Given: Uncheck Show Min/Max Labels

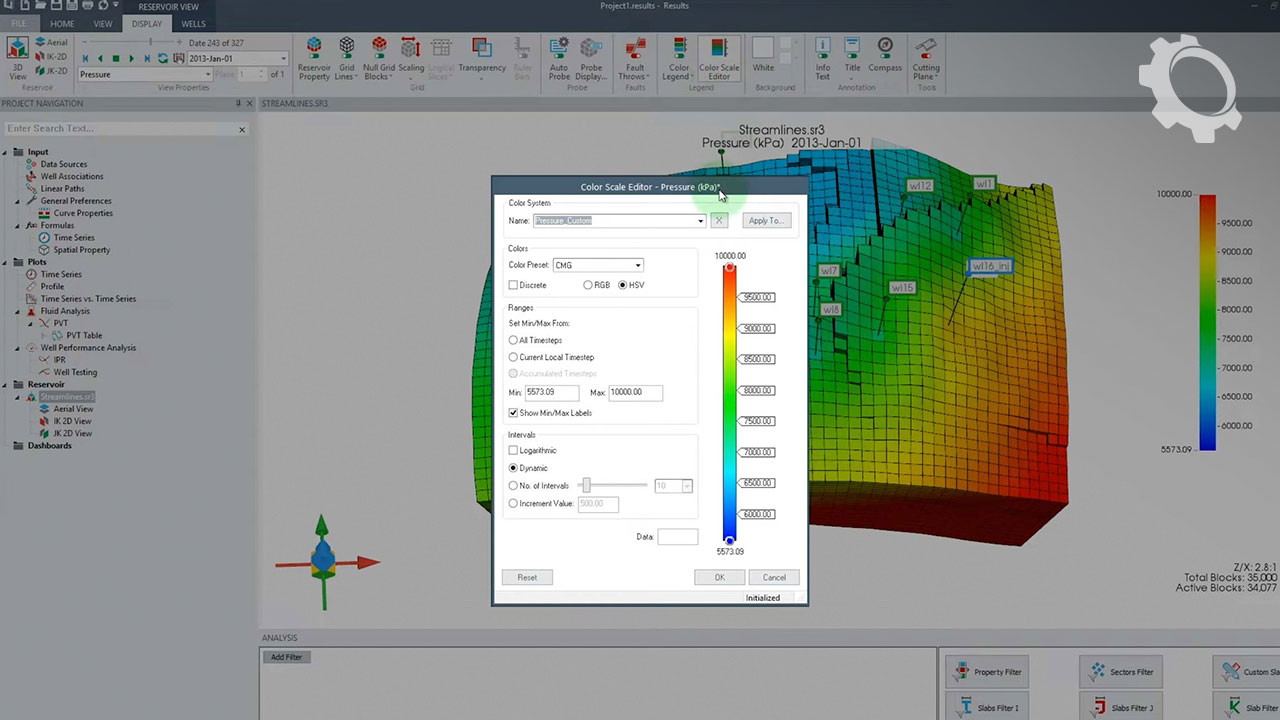Looking at the screenshot, I should 514,413.
